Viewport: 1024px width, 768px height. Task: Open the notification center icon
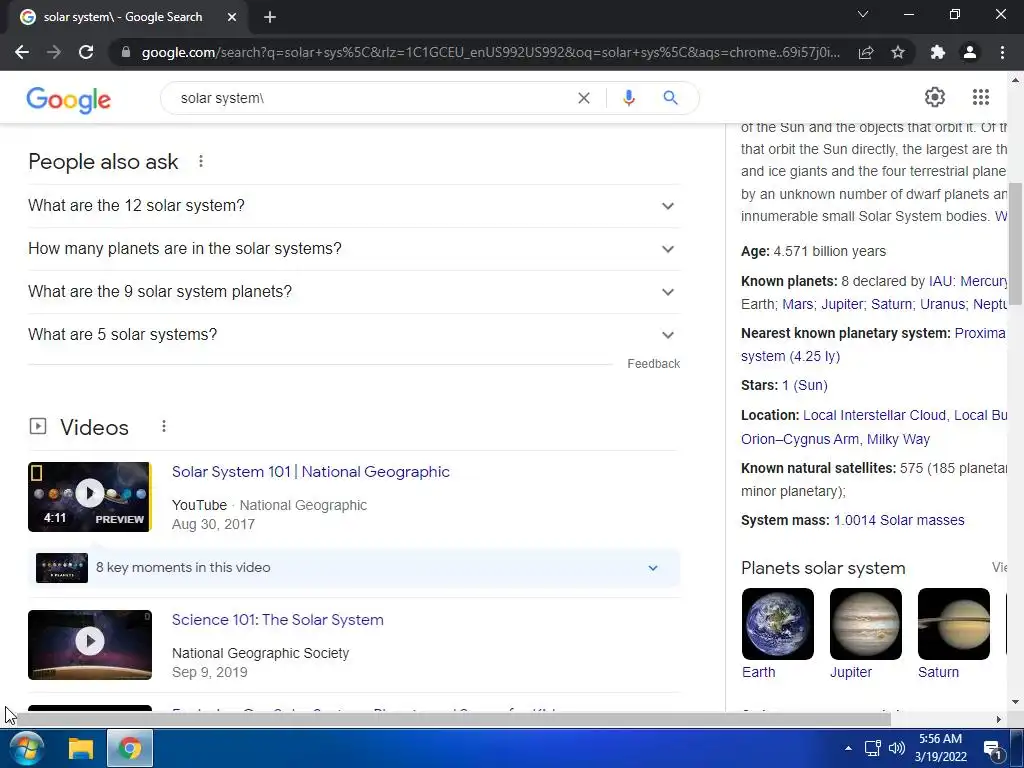[x=993, y=749]
